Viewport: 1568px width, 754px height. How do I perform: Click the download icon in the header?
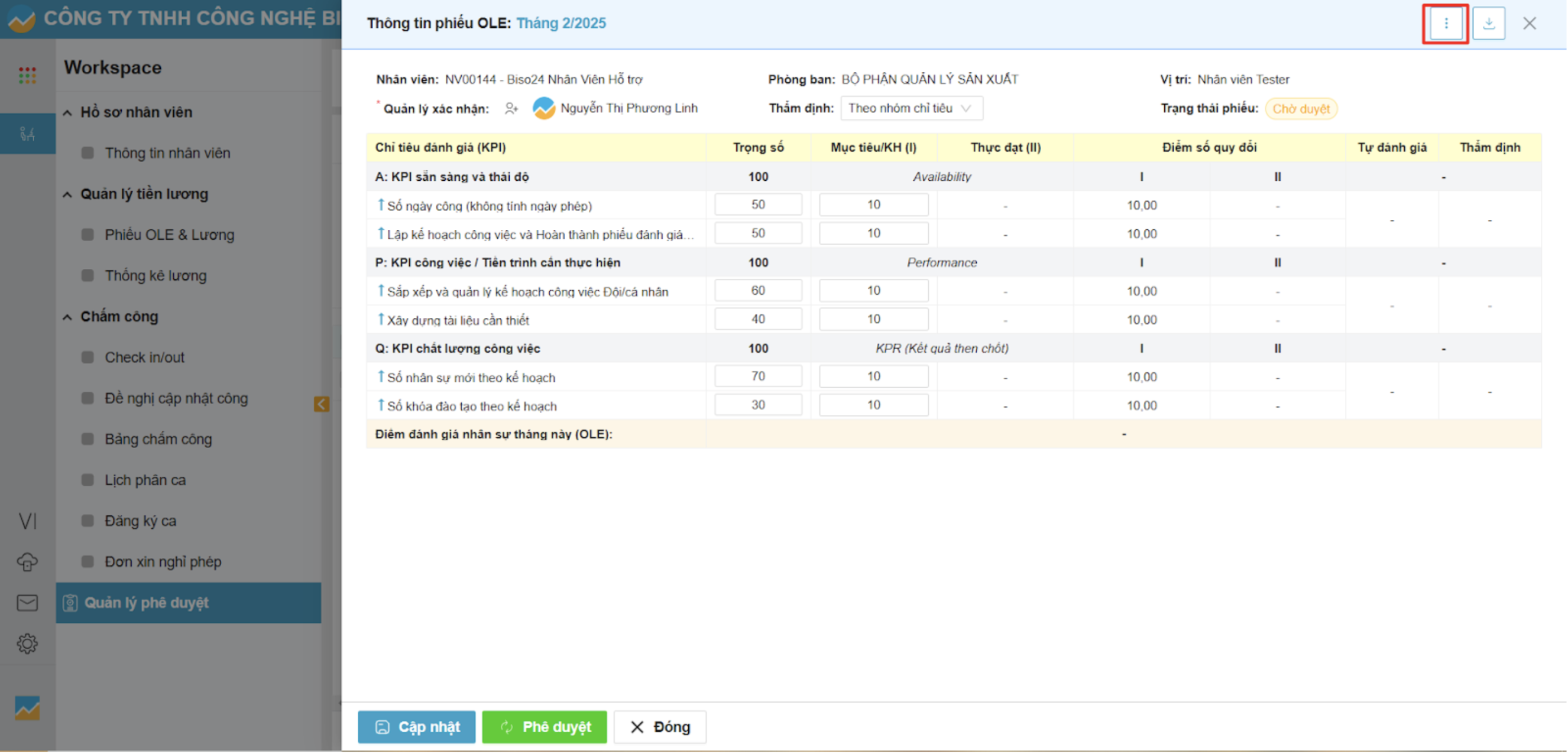click(1488, 23)
